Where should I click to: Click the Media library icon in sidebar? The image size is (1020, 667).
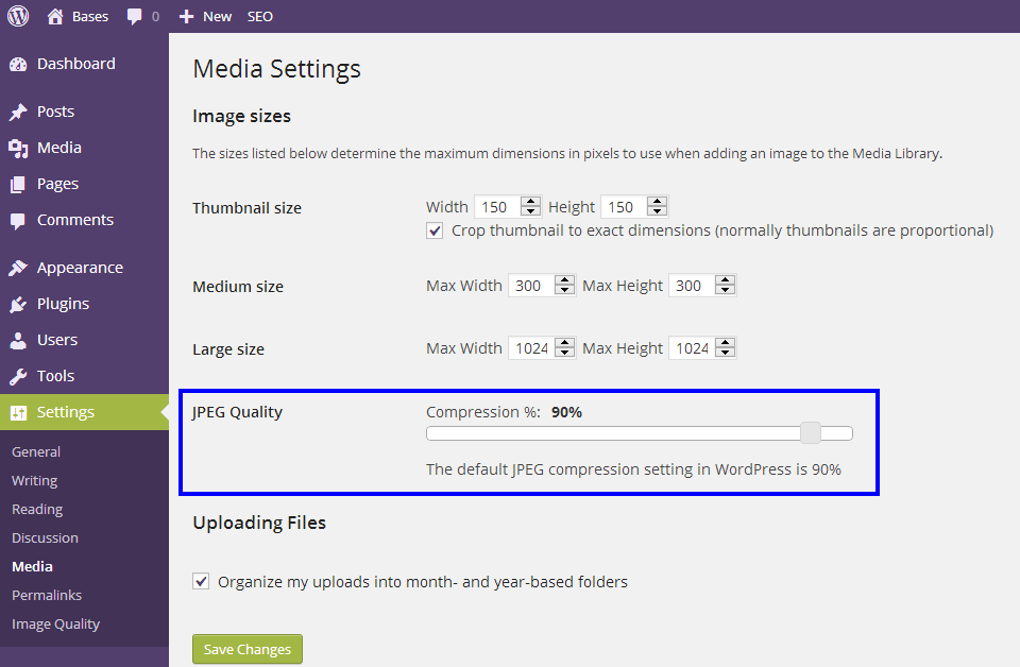[18, 148]
